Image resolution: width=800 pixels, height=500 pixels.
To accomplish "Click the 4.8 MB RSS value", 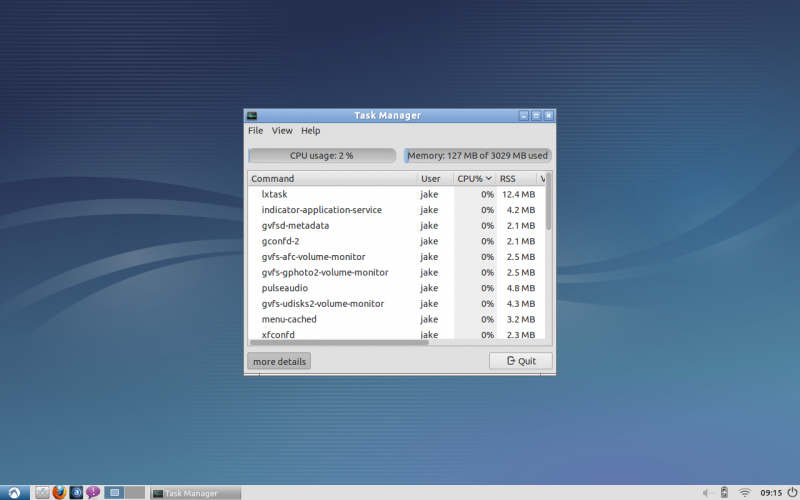I will click(521, 288).
